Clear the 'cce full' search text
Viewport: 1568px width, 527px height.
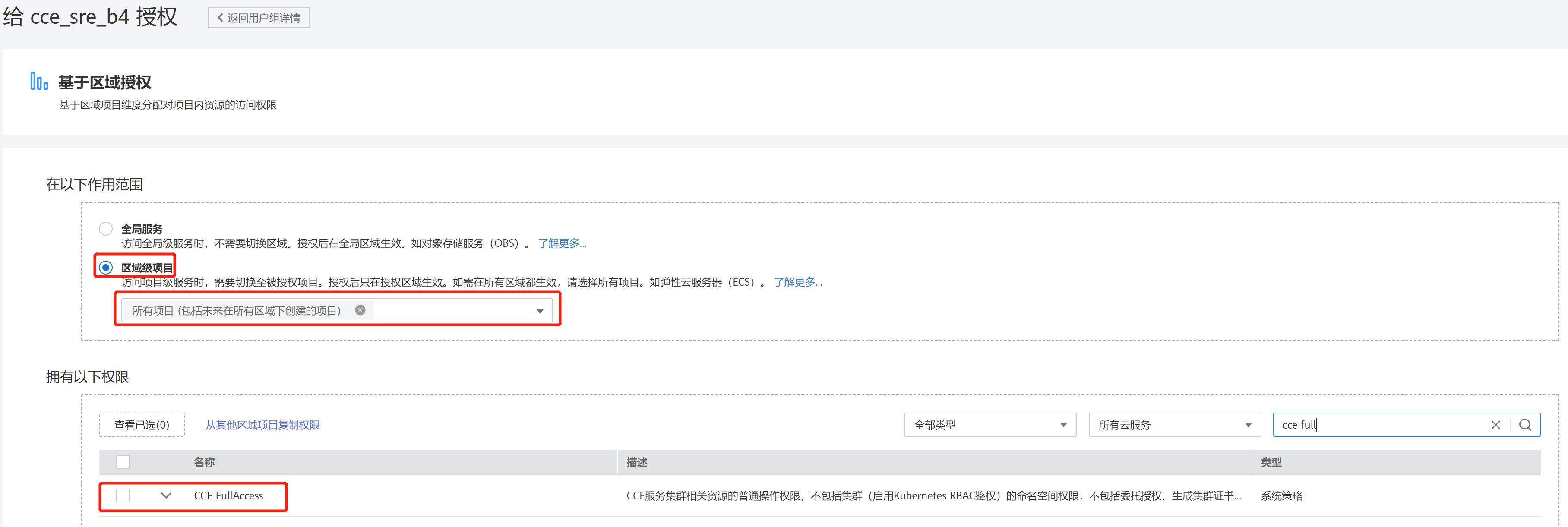(1495, 425)
